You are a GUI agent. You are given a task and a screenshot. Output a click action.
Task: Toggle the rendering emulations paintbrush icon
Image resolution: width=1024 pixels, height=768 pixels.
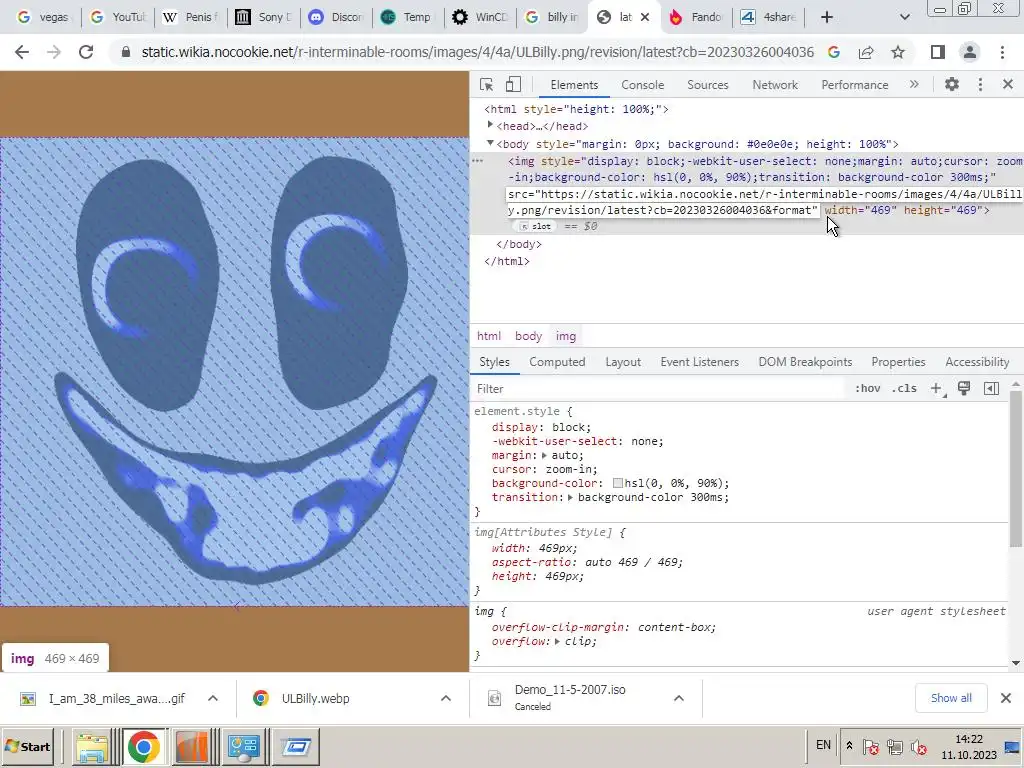[963, 389]
